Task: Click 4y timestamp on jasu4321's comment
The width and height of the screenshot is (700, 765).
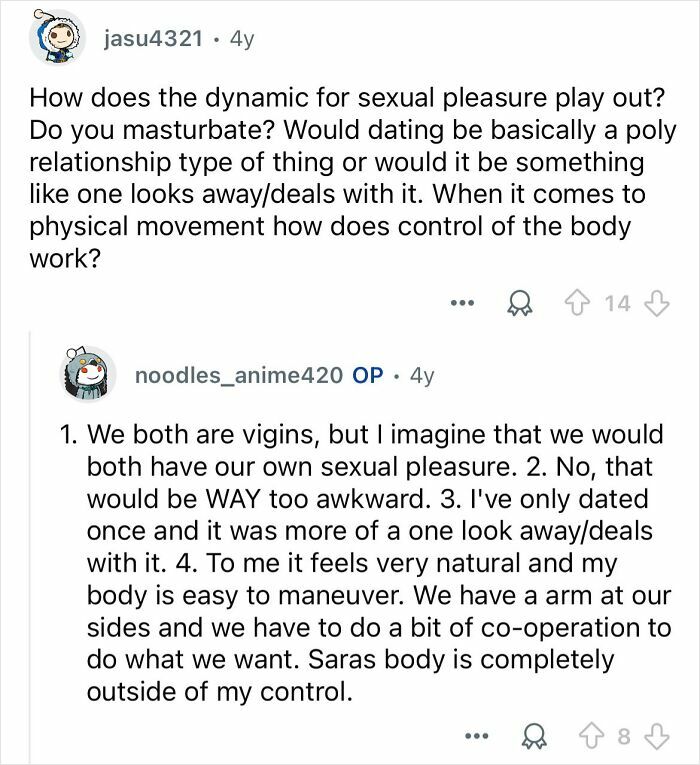Action: (x=242, y=39)
